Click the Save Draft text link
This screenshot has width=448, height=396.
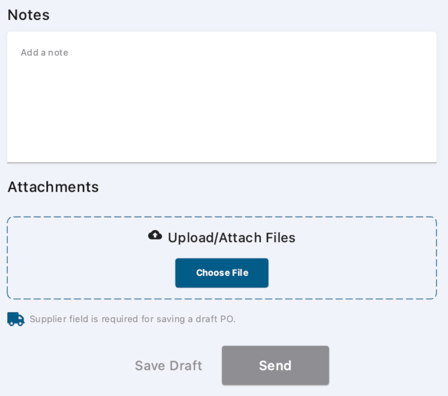pyautogui.click(x=168, y=366)
